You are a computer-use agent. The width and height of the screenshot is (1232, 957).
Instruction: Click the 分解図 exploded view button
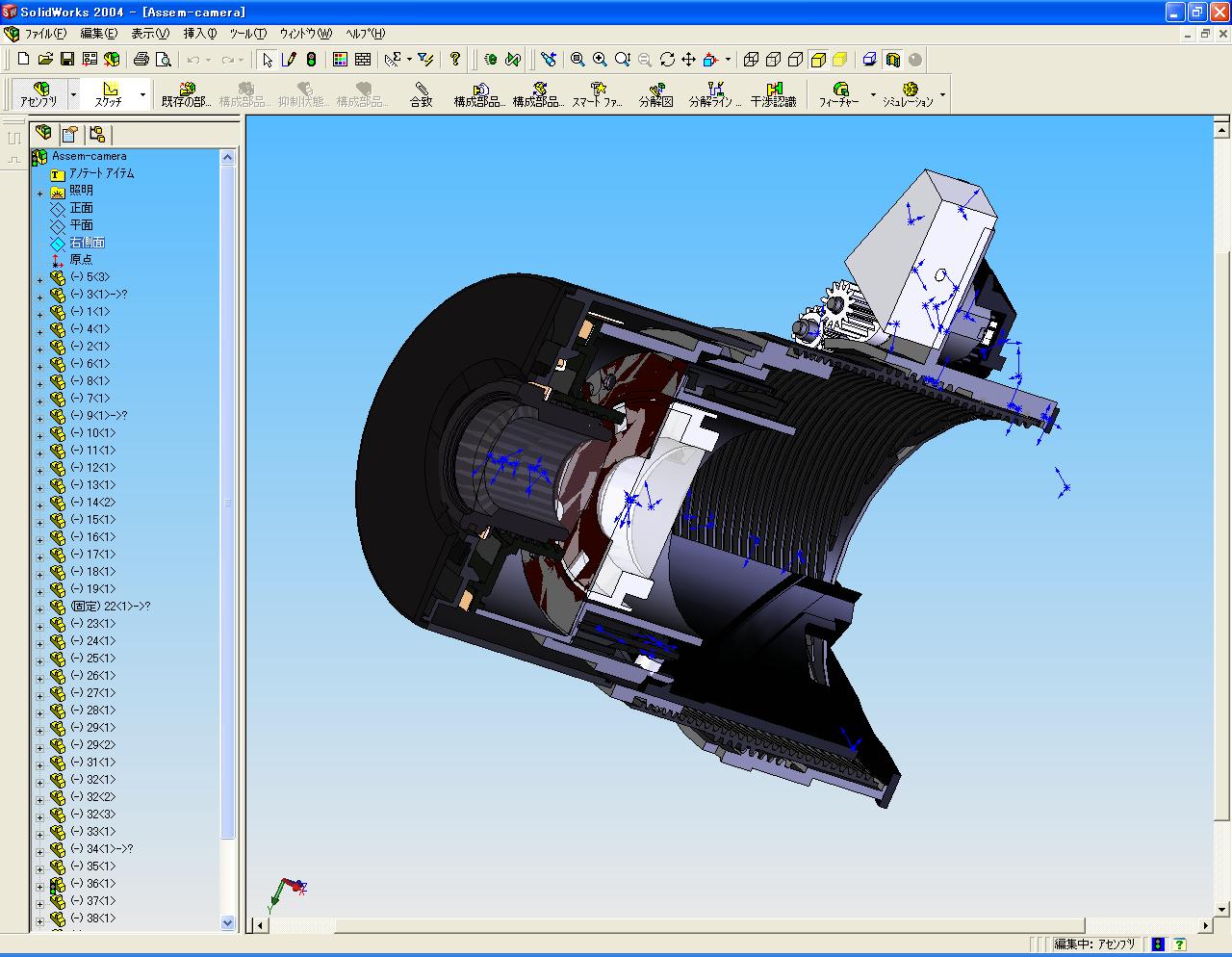coord(656,94)
